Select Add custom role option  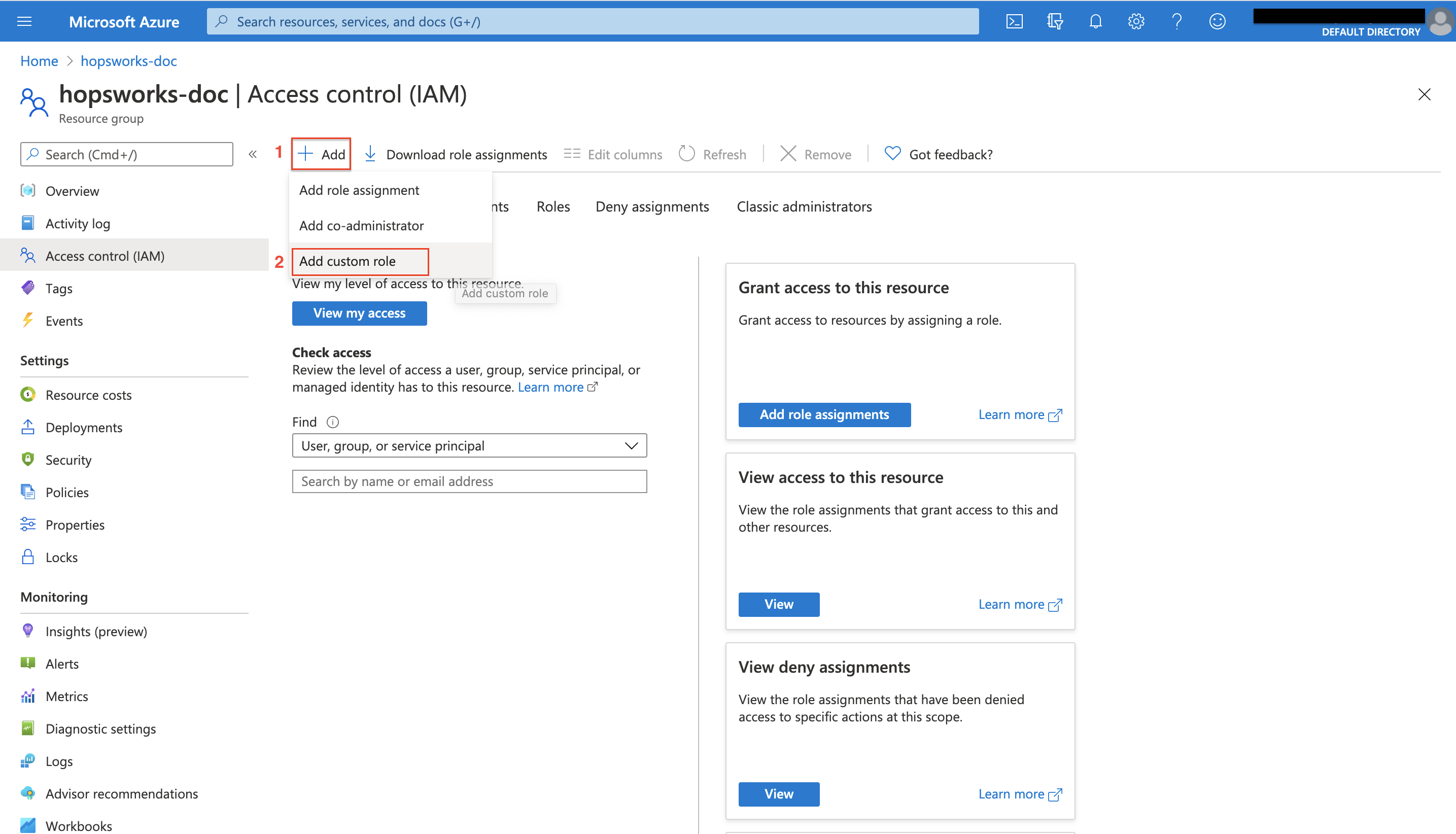346,261
